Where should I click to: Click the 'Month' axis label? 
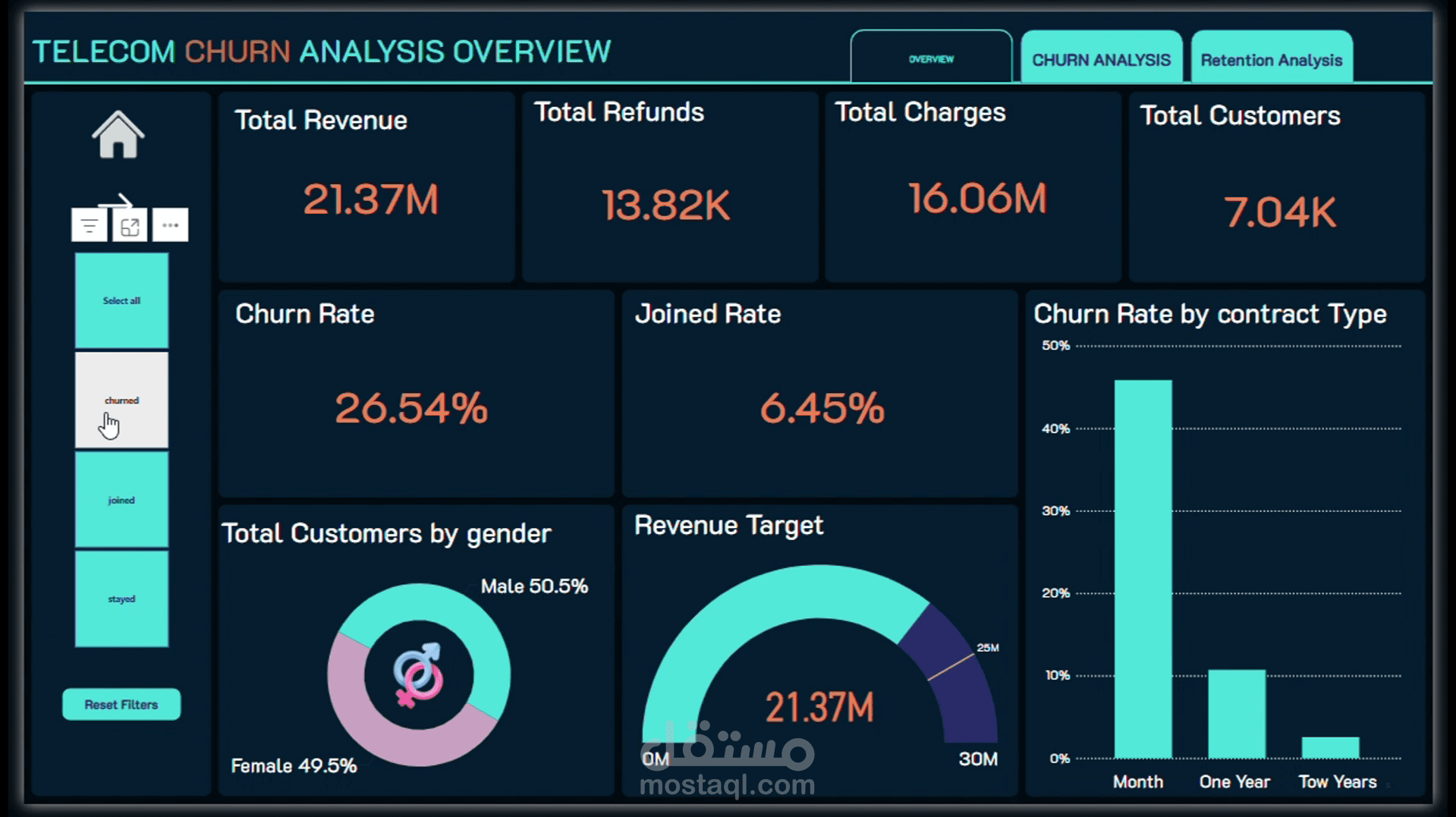point(1138,782)
